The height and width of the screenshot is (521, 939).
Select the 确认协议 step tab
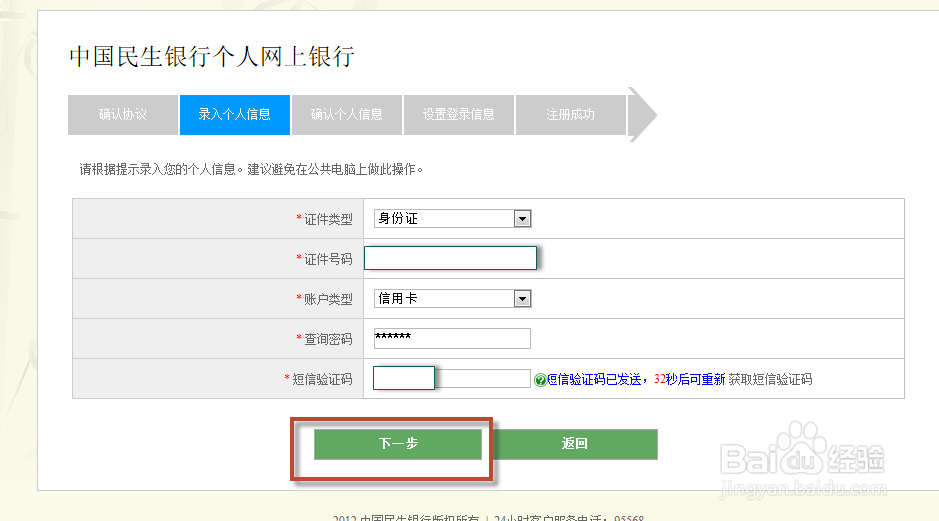tap(123, 114)
